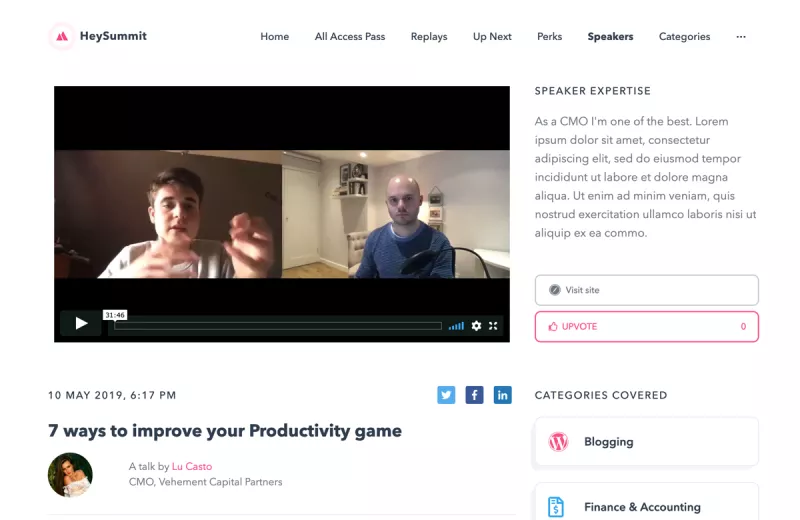Share talk on Twitter
Image resolution: width=800 pixels, height=520 pixels.
point(446,395)
